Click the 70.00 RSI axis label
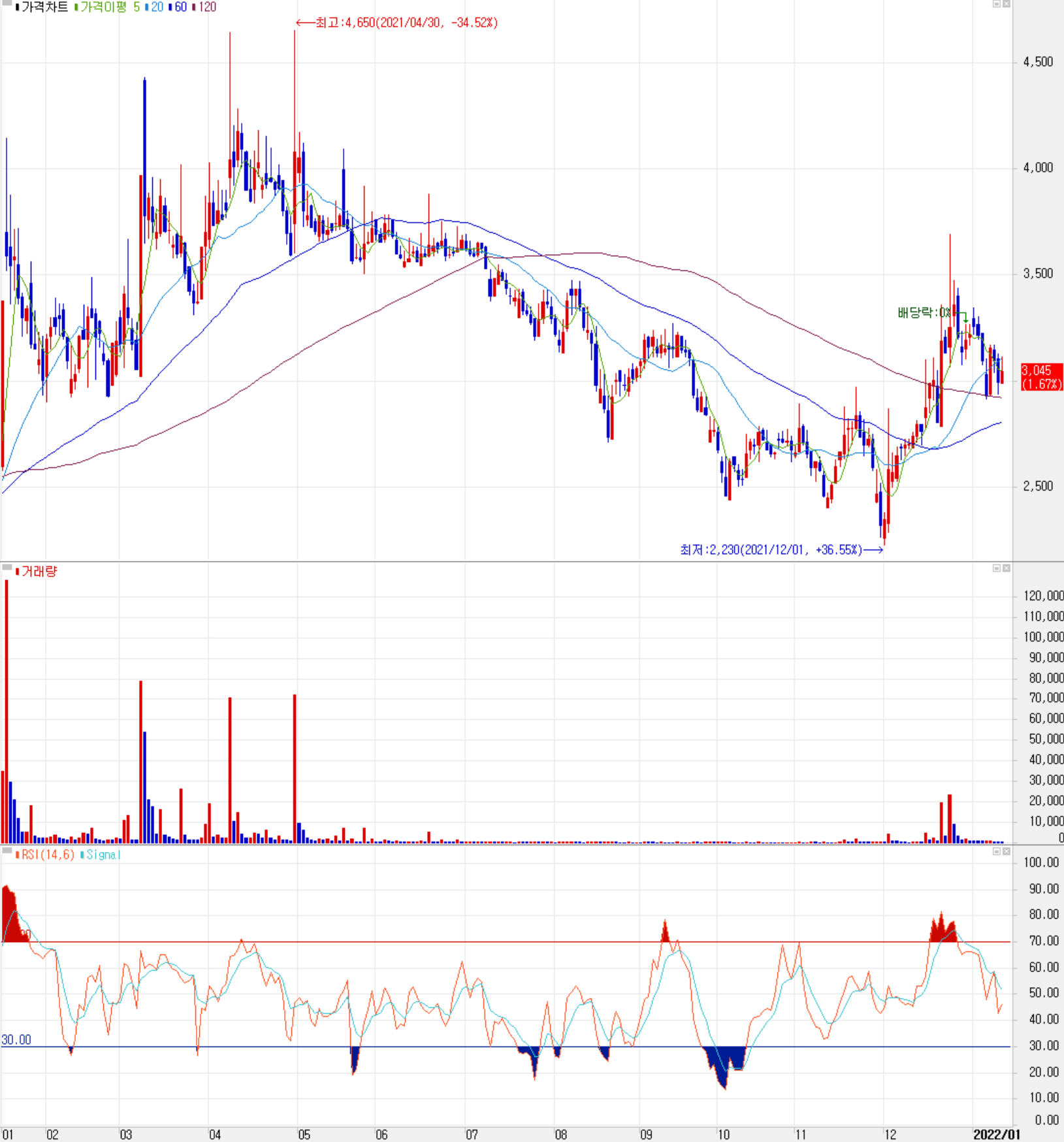 1044,941
